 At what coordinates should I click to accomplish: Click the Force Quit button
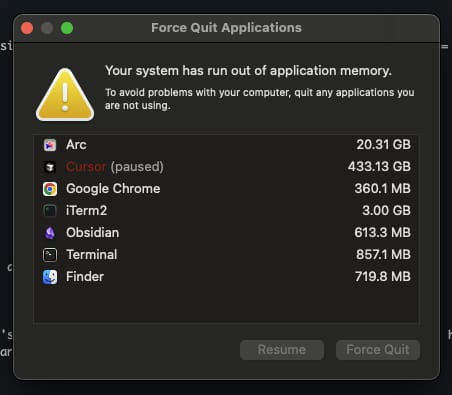(x=378, y=350)
